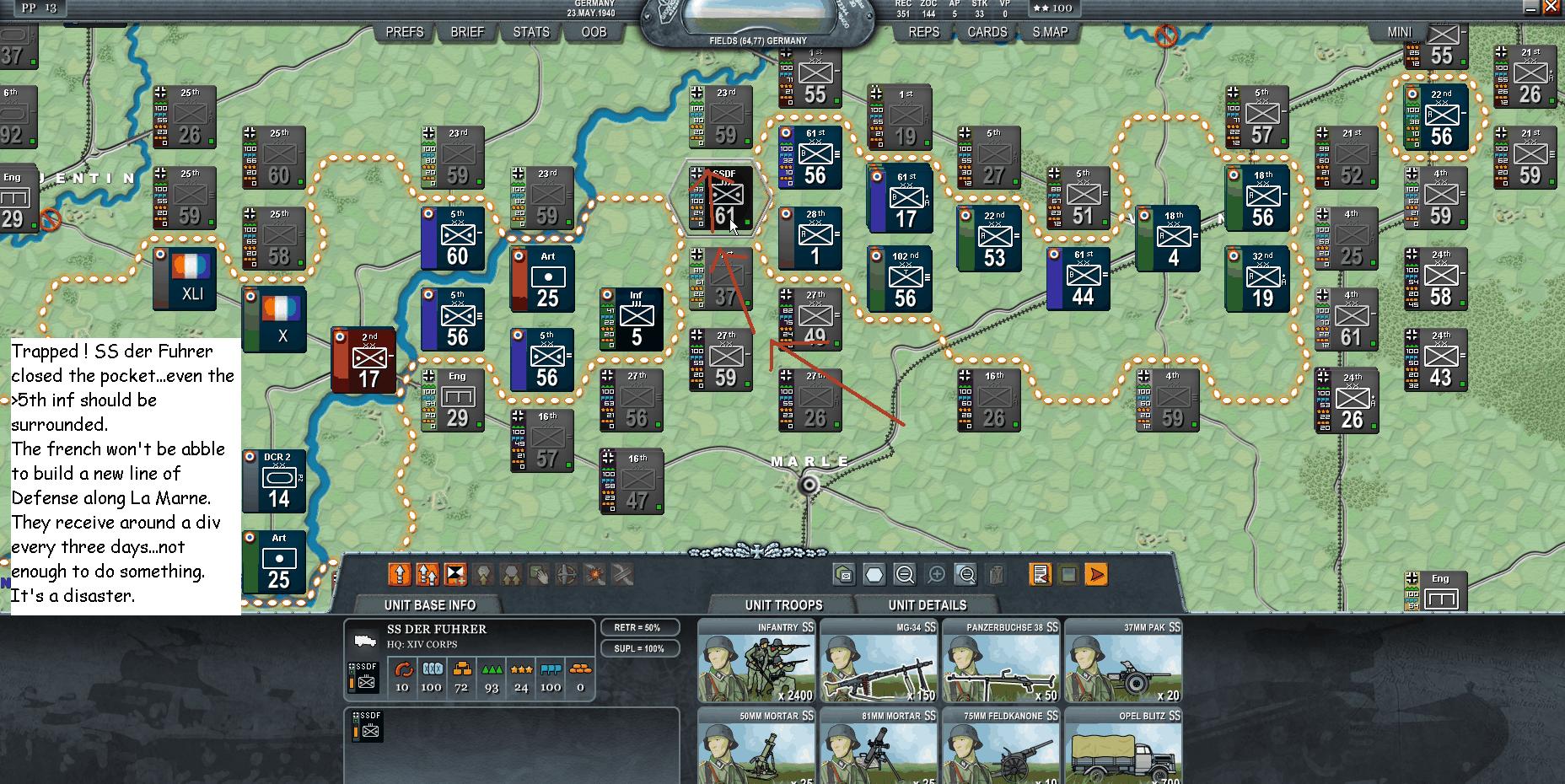Image resolution: width=1565 pixels, height=784 pixels.
Task: Select the OPEL BLITZ truck card
Action: coord(1124,746)
